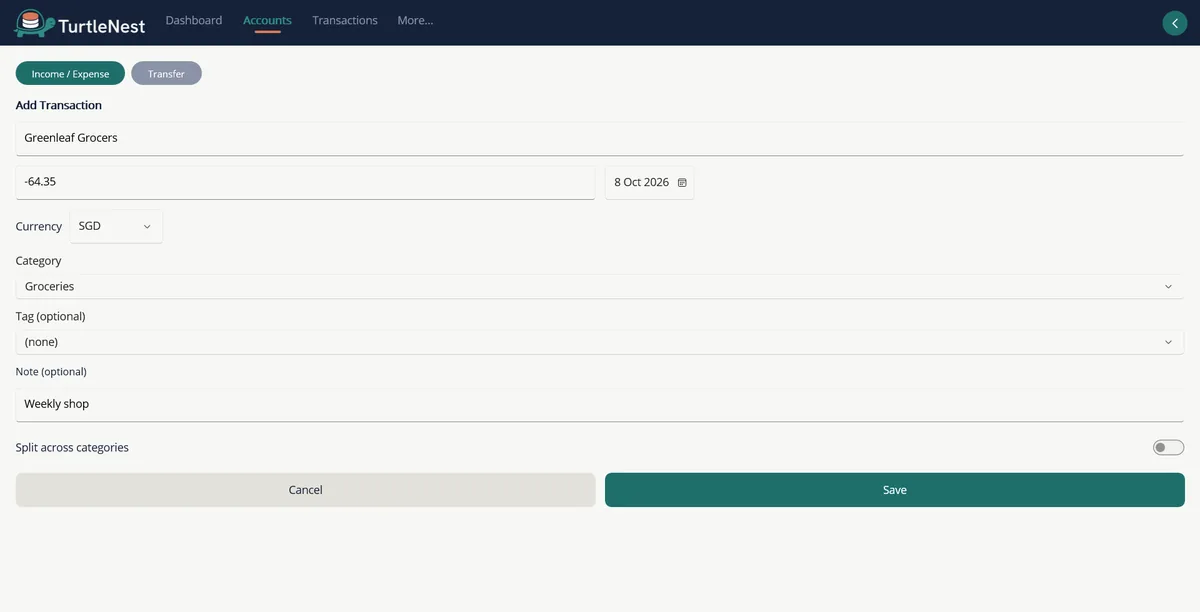Select Income / Expense mode
The height and width of the screenshot is (612, 1200).
click(x=70, y=73)
